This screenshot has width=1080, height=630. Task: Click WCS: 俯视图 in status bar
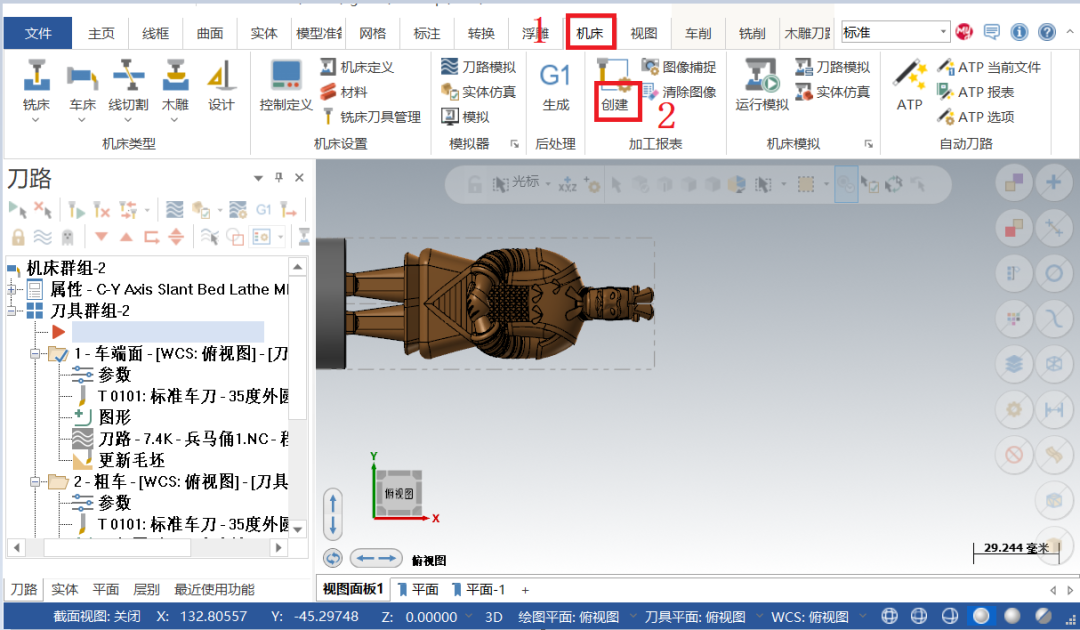pos(810,616)
